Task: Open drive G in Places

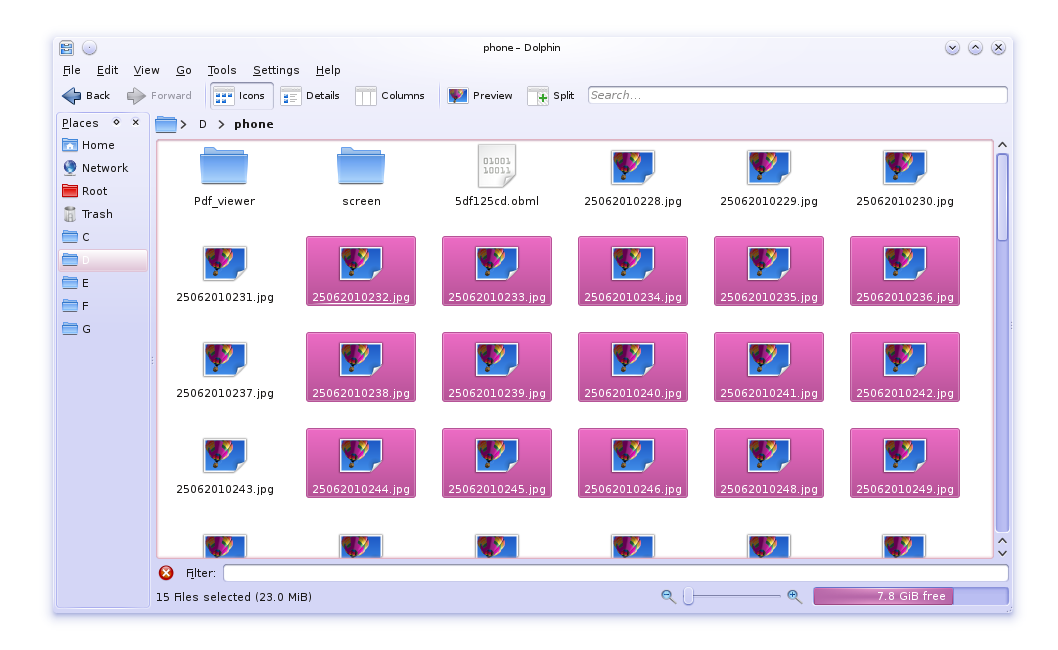Action: click(103, 329)
